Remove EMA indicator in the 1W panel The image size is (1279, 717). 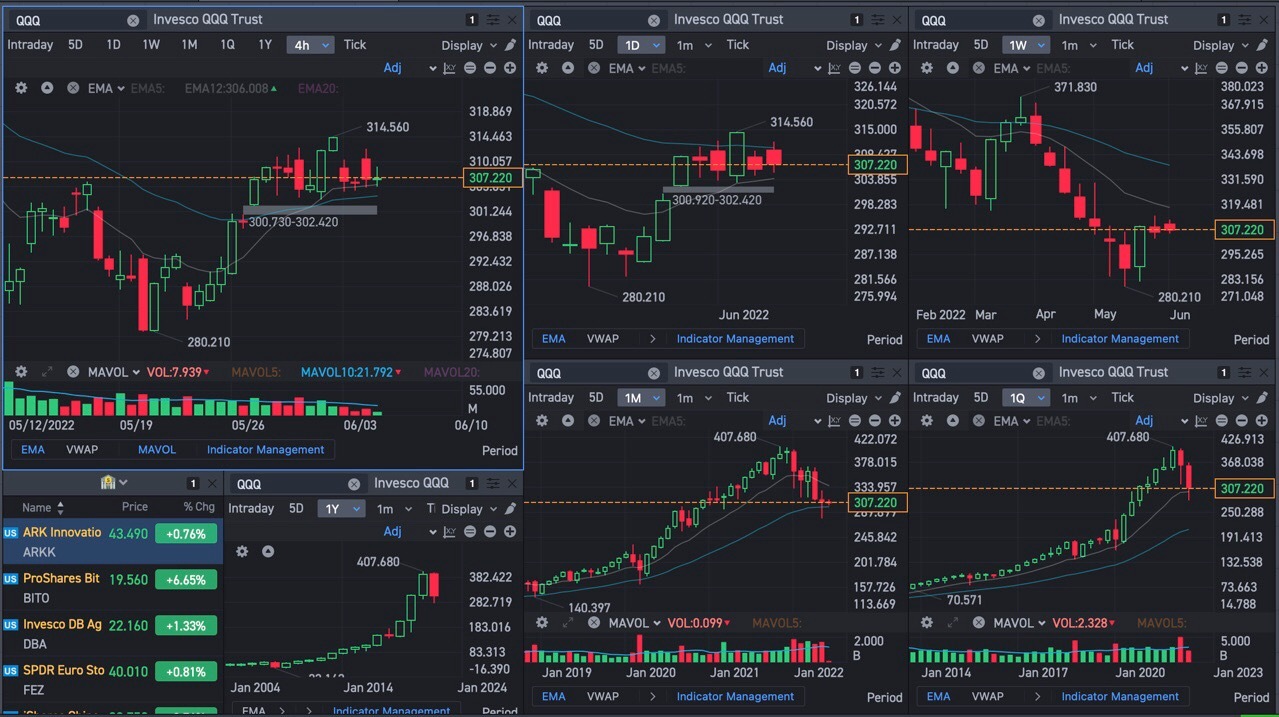click(979, 68)
